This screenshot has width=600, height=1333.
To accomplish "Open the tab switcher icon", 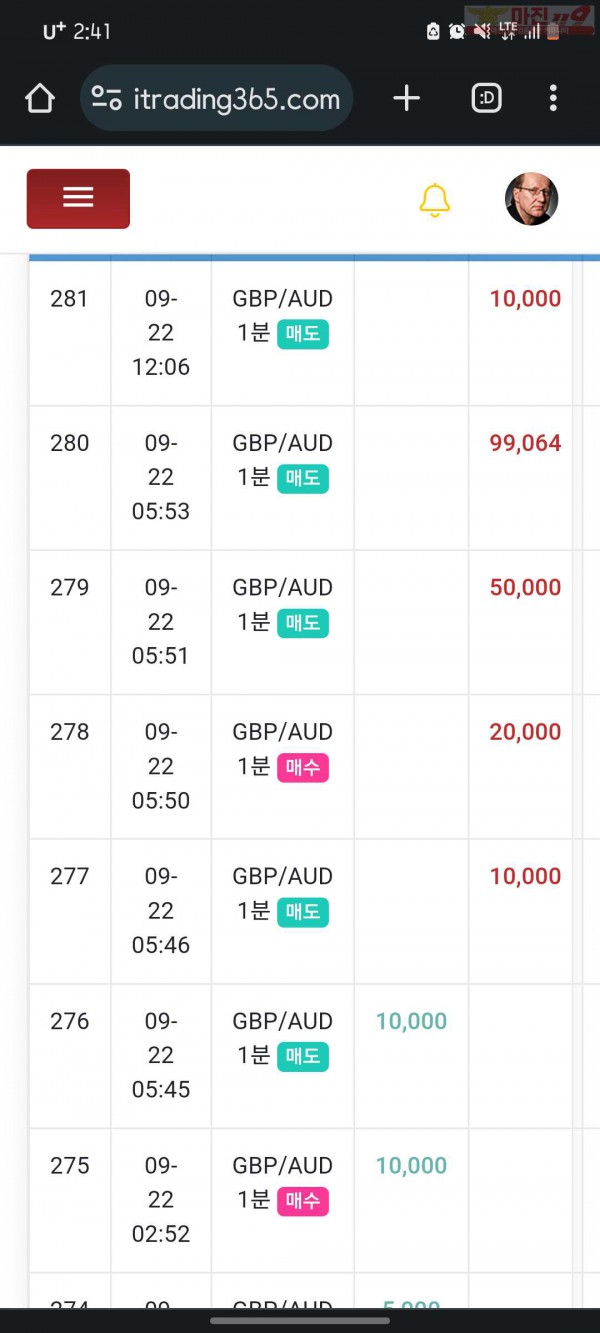I will click(486, 98).
